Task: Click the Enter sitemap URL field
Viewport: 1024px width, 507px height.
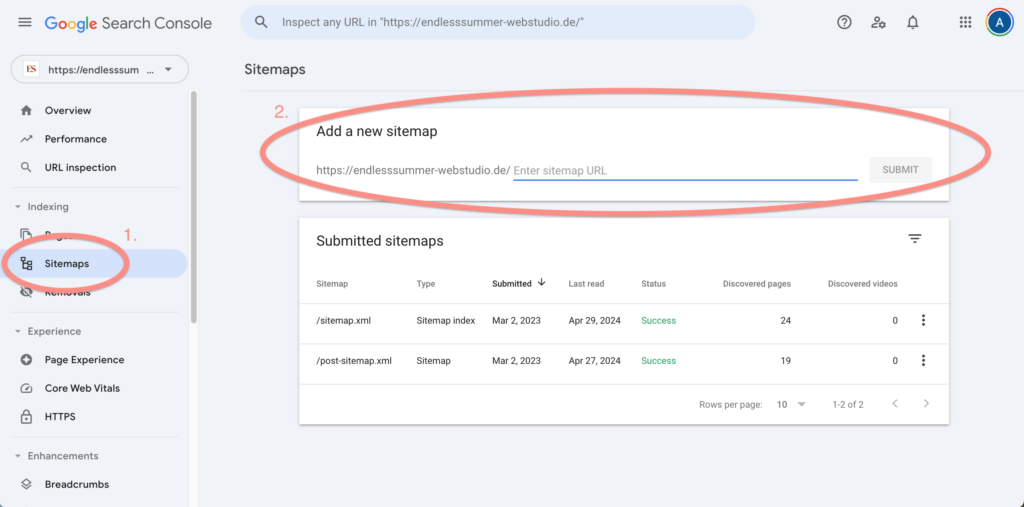Action: pos(685,170)
